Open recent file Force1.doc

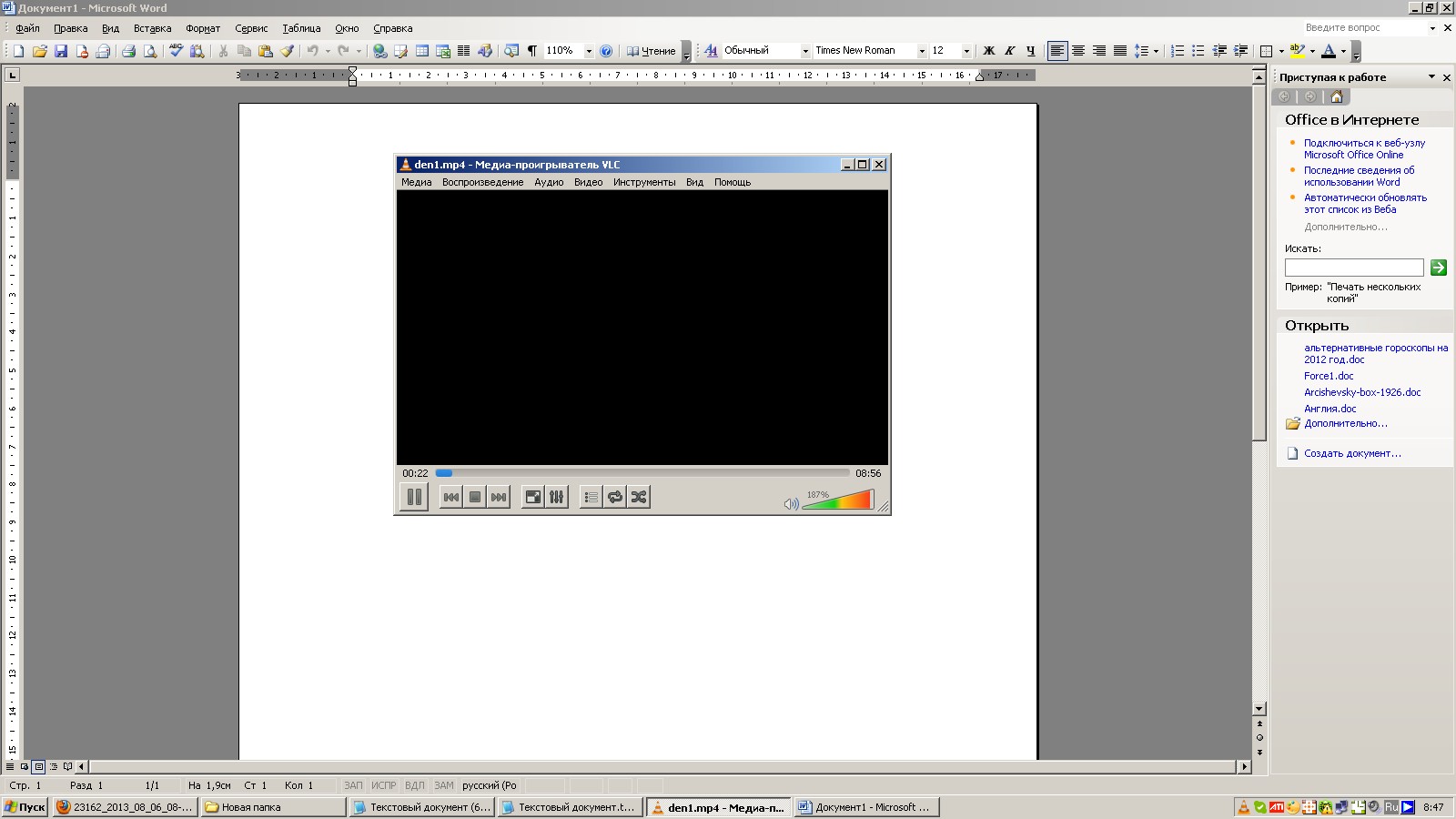1329,376
